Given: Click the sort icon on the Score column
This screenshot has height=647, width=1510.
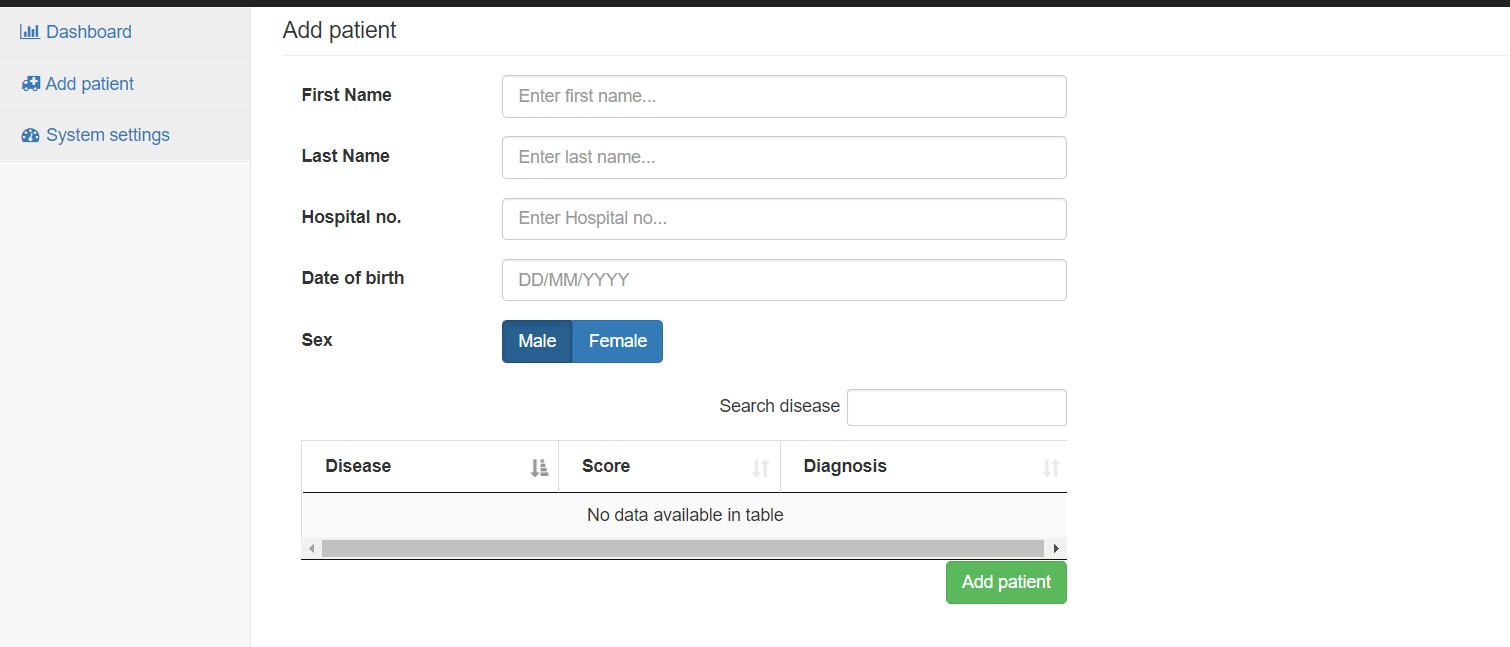Looking at the screenshot, I should tap(761, 466).
